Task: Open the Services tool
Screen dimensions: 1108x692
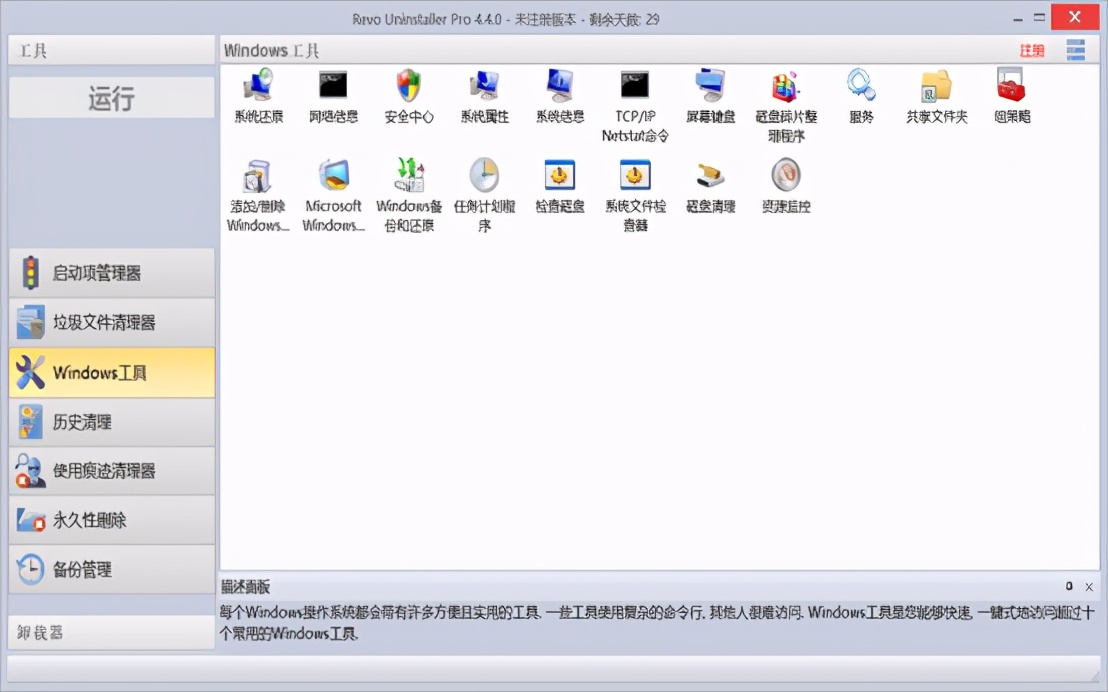Action: pyautogui.click(x=861, y=95)
